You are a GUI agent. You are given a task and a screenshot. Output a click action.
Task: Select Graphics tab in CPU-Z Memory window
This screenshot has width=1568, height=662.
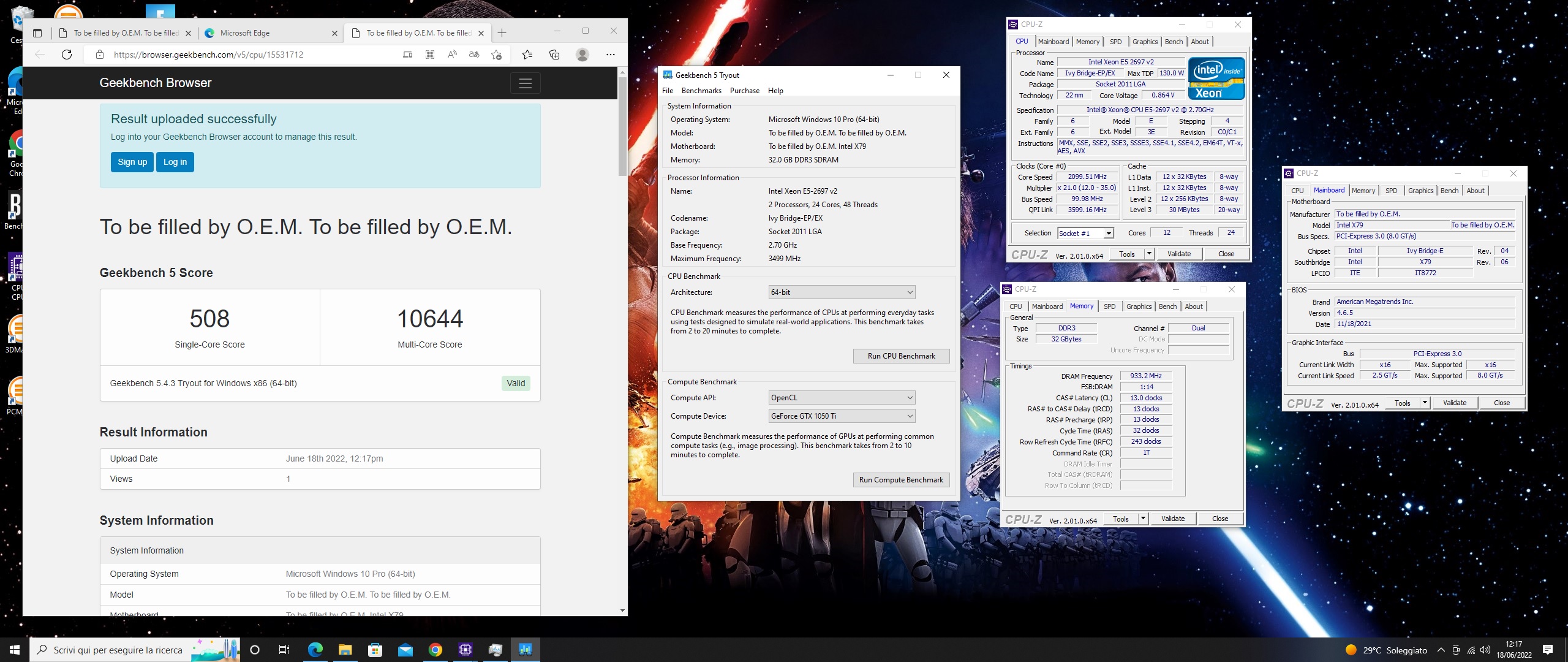pyautogui.click(x=1139, y=306)
